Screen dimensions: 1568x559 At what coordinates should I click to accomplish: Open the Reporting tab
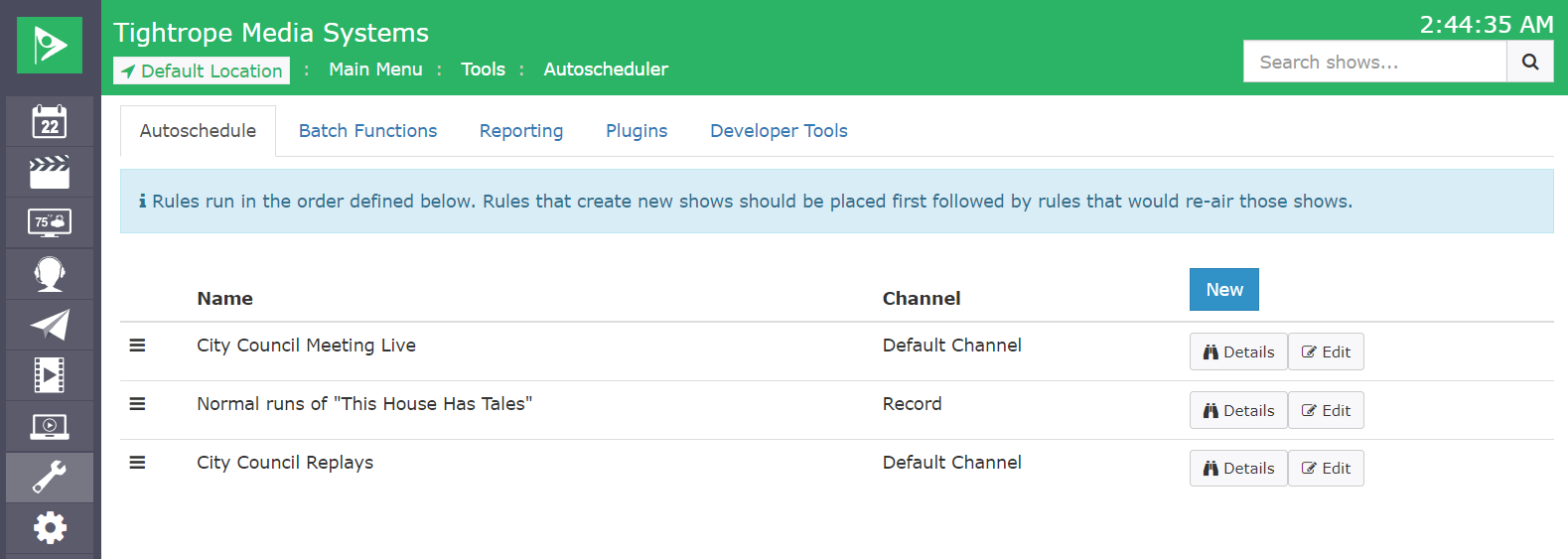[520, 131]
